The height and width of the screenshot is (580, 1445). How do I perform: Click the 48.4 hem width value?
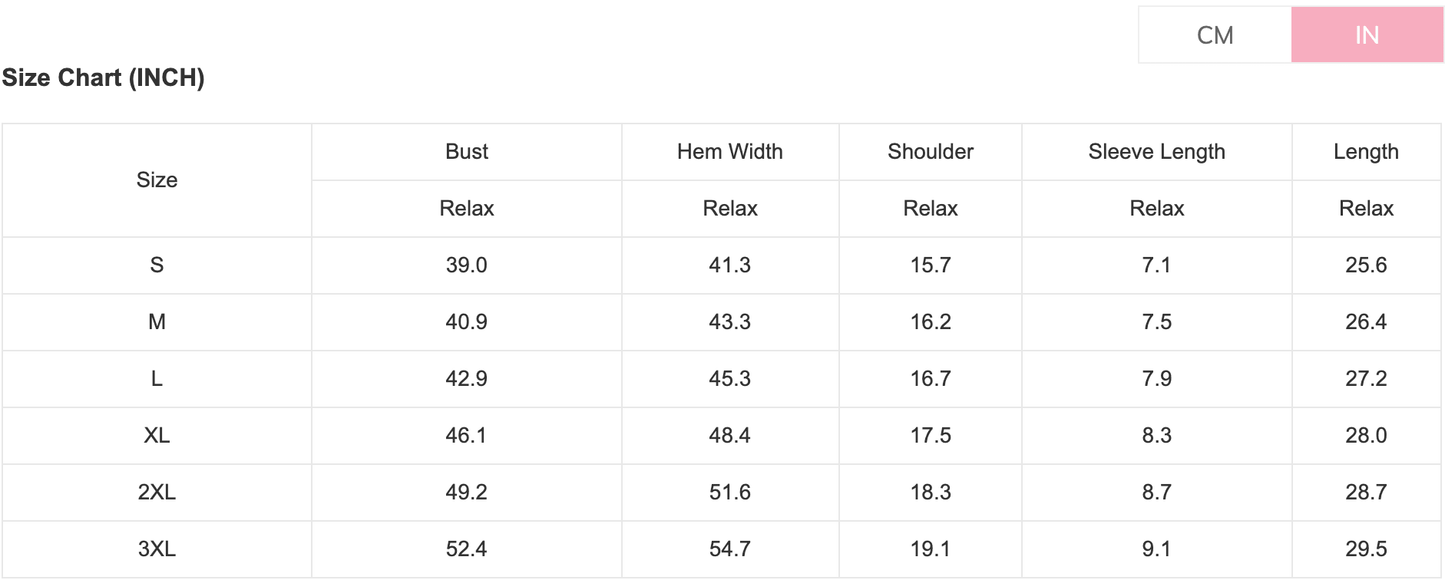coord(730,436)
